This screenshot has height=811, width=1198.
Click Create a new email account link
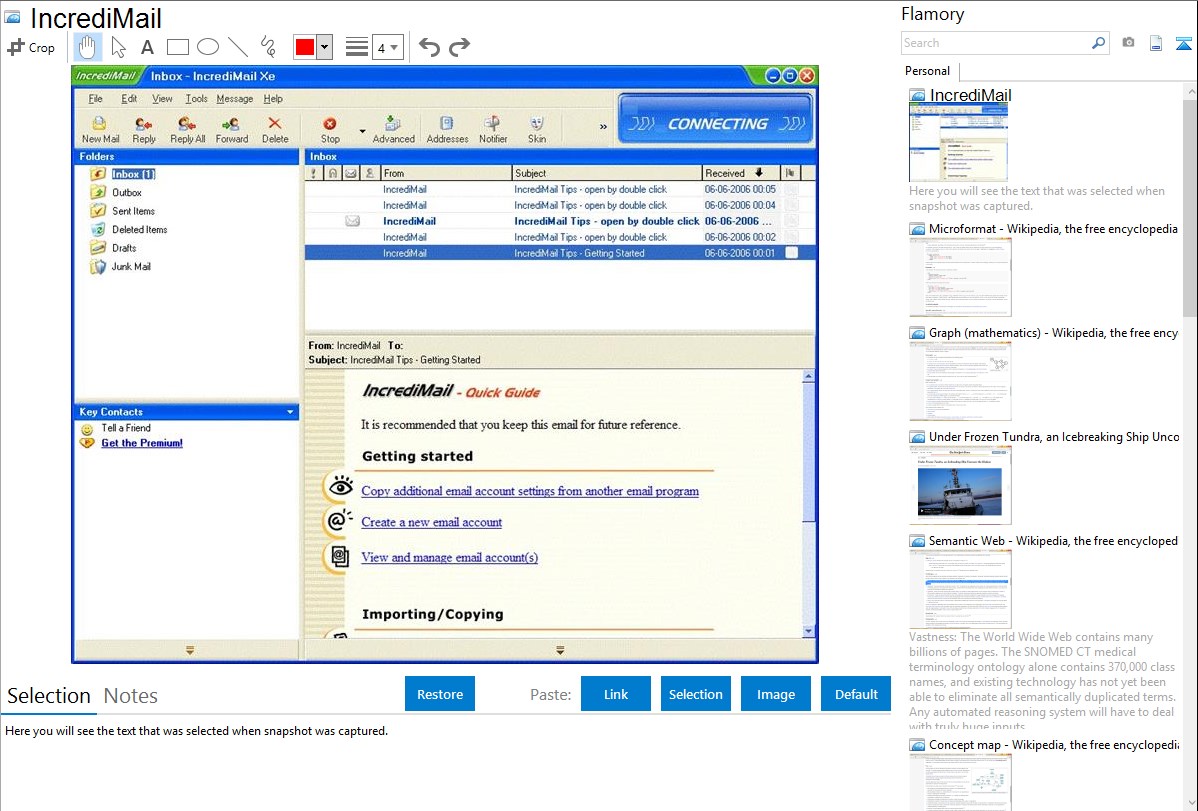[x=432, y=522]
